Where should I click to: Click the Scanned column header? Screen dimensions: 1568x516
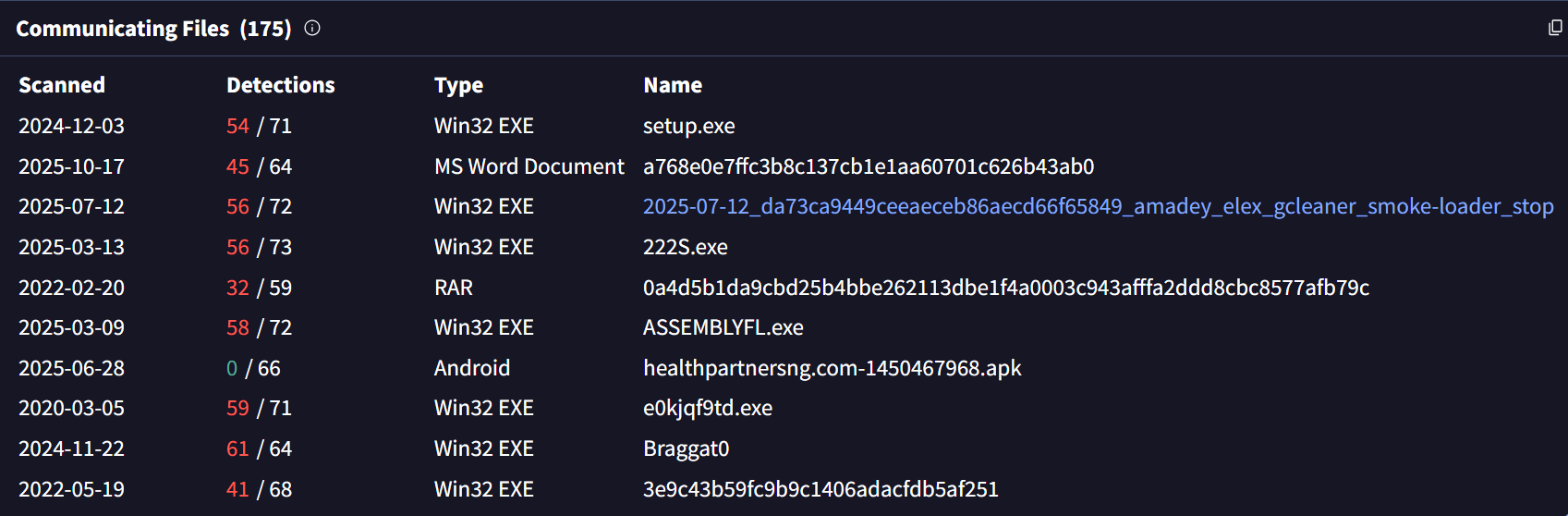pos(62,85)
